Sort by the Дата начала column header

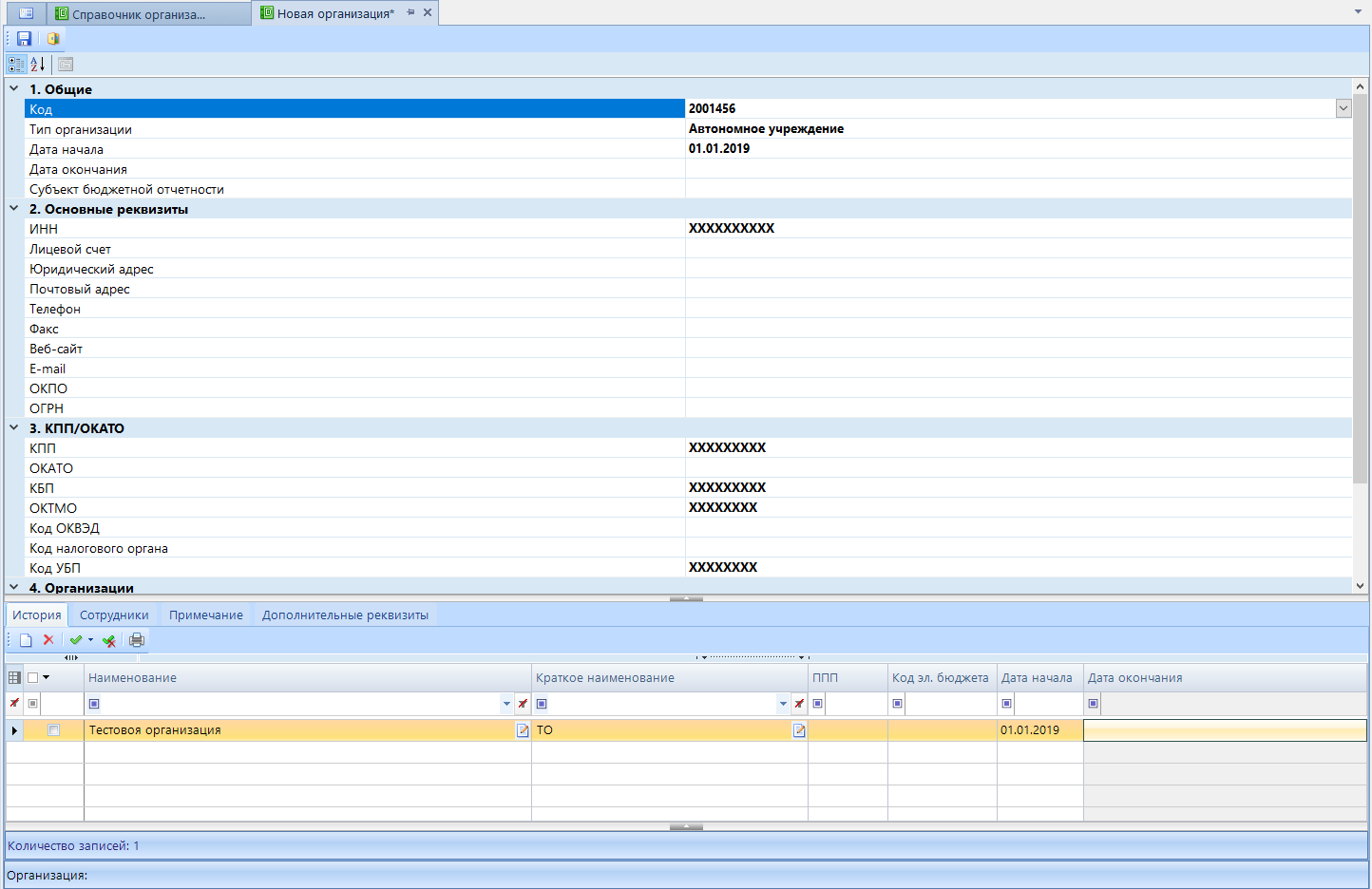click(1040, 678)
